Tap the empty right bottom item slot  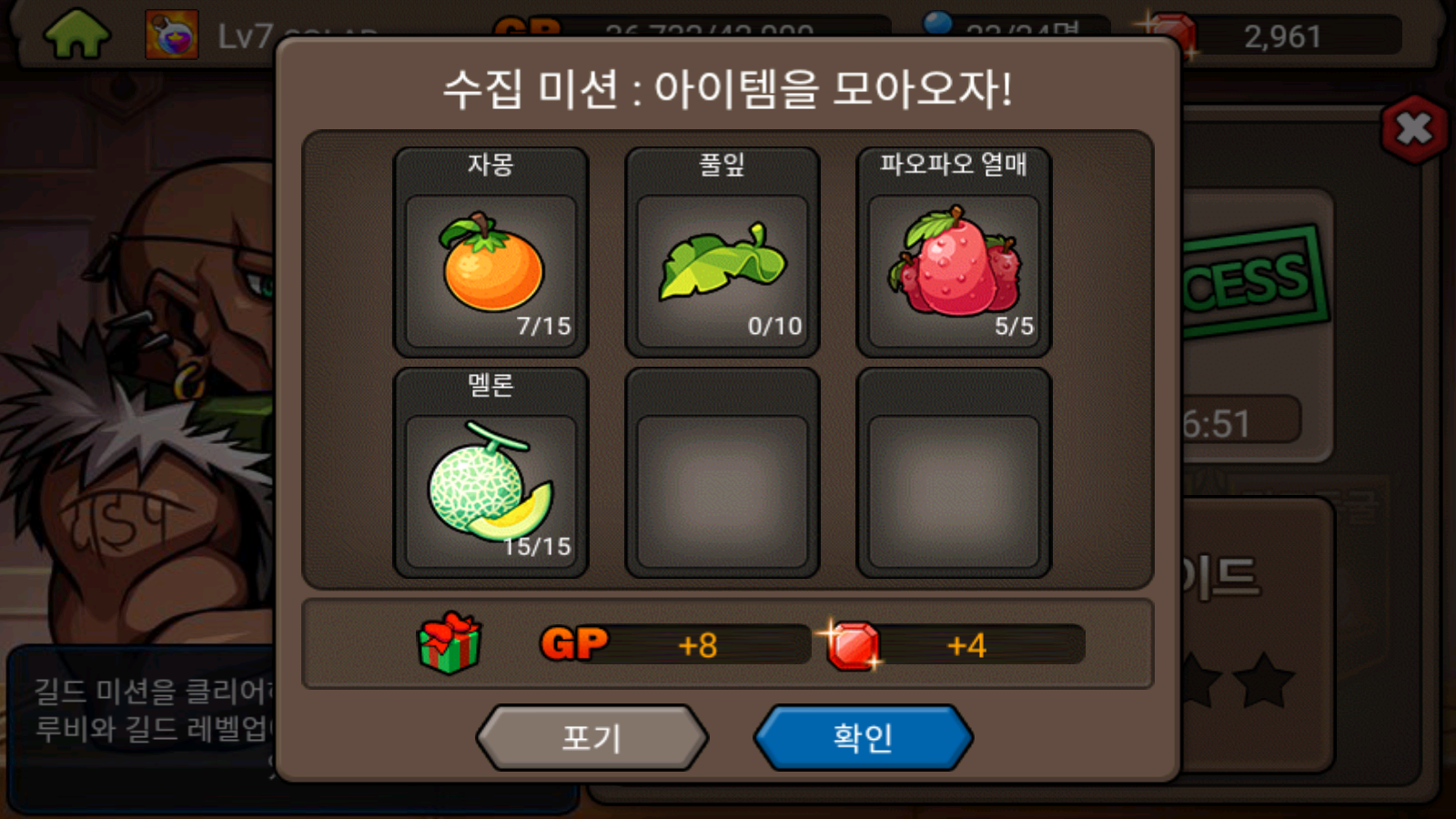pyautogui.click(x=954, y=473)
